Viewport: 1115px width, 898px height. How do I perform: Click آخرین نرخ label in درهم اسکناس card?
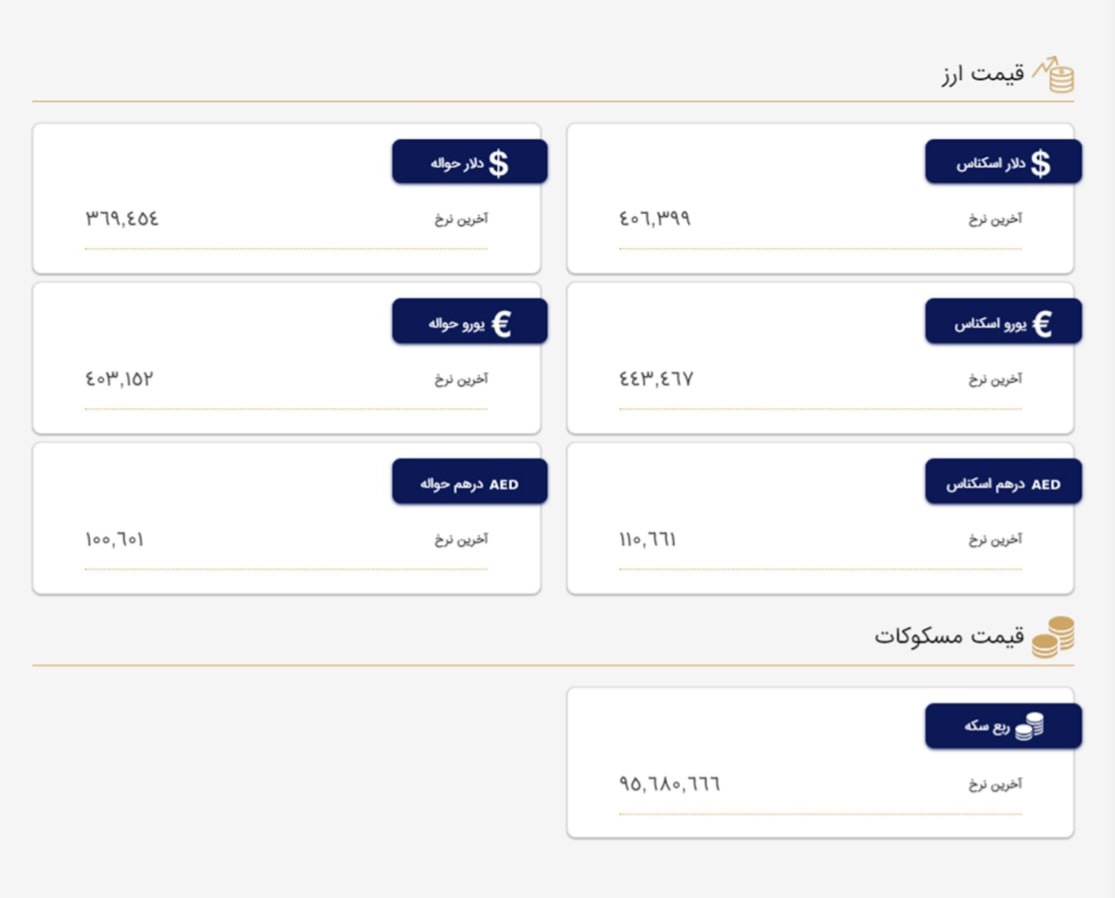coord(996,540)
